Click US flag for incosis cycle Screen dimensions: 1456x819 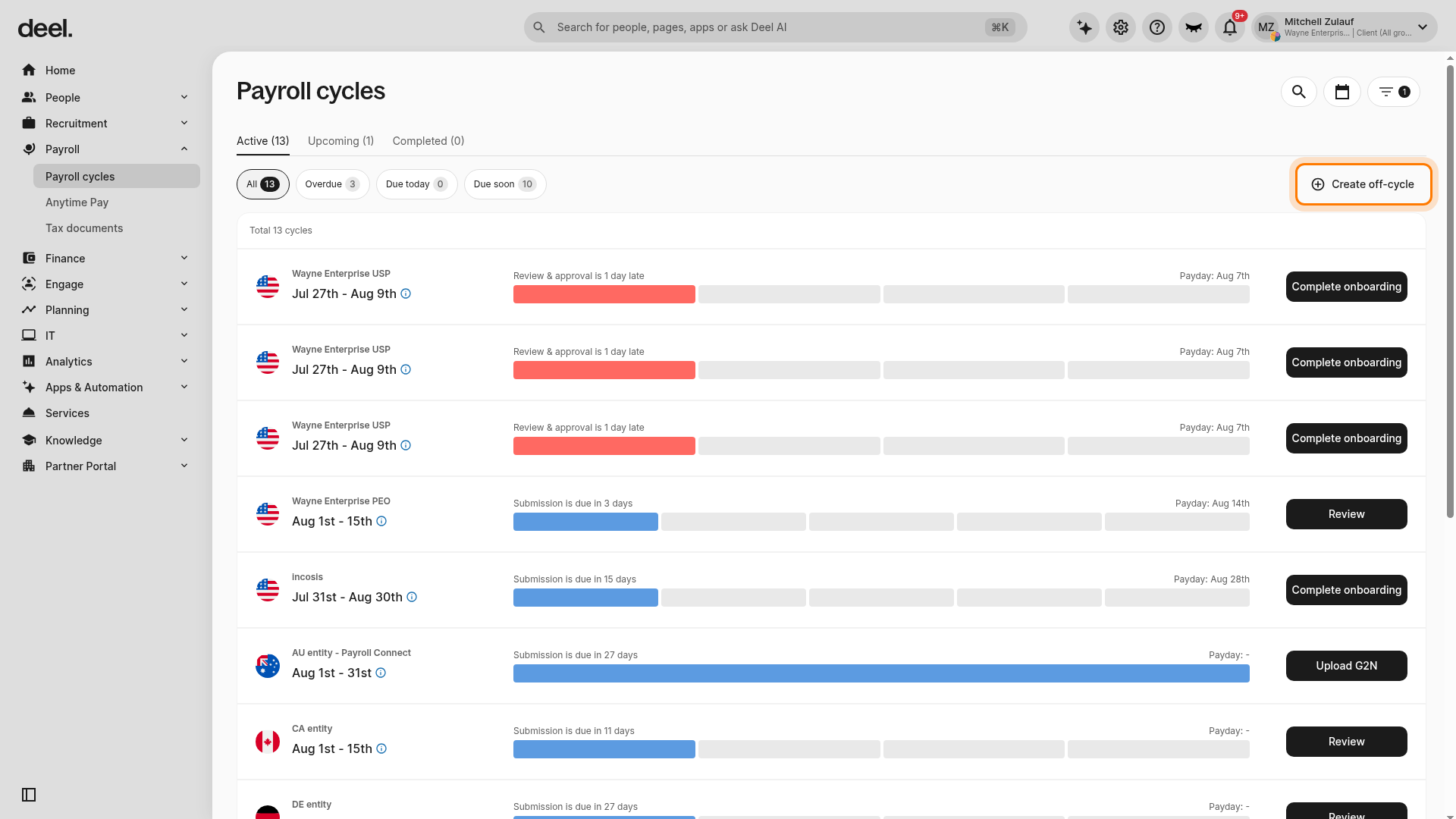pos(268,590)
